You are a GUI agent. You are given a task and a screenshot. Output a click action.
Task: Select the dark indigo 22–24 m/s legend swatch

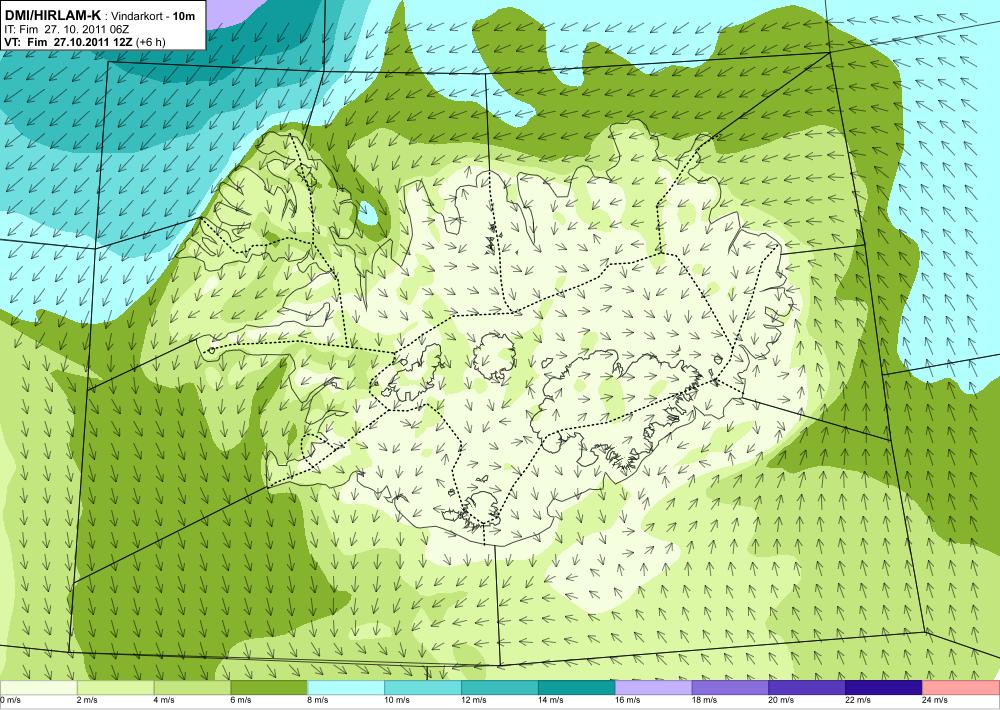[884, 688]
